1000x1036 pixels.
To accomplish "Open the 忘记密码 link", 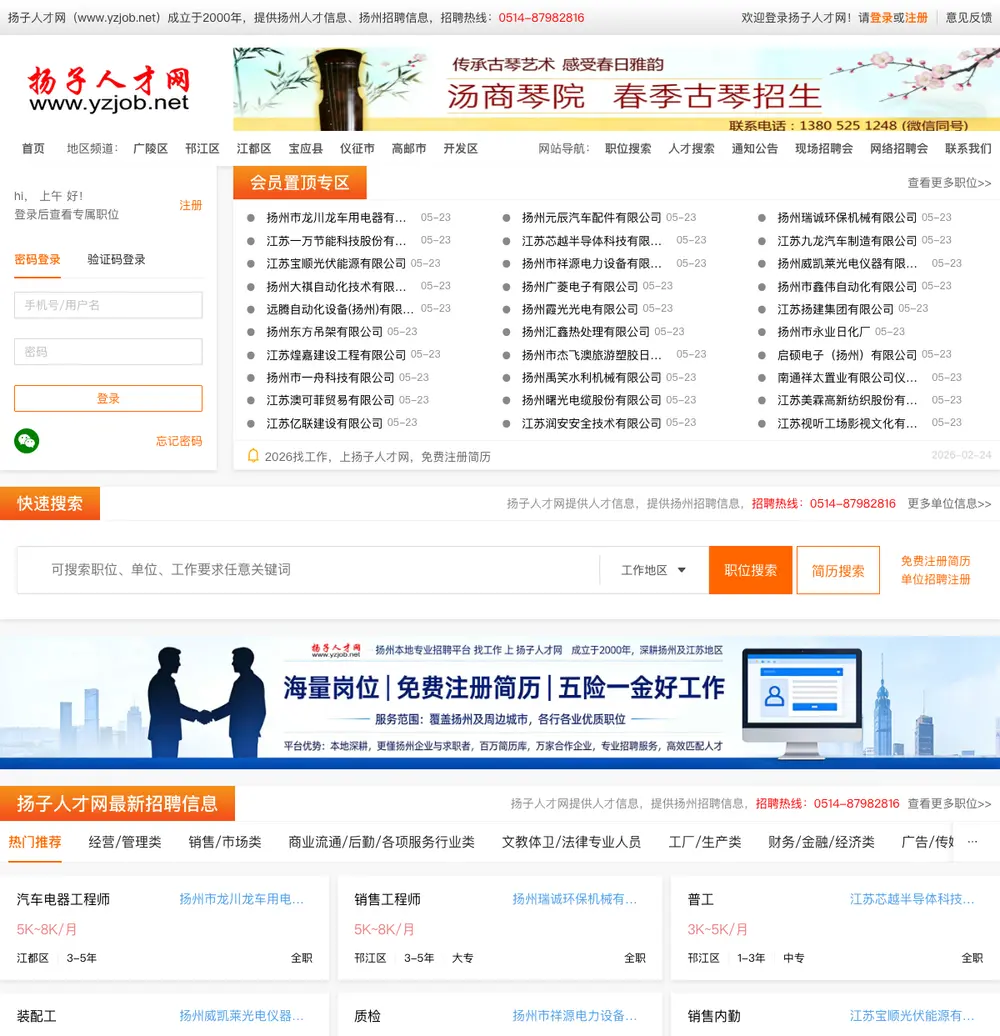I will pos(179,441).
